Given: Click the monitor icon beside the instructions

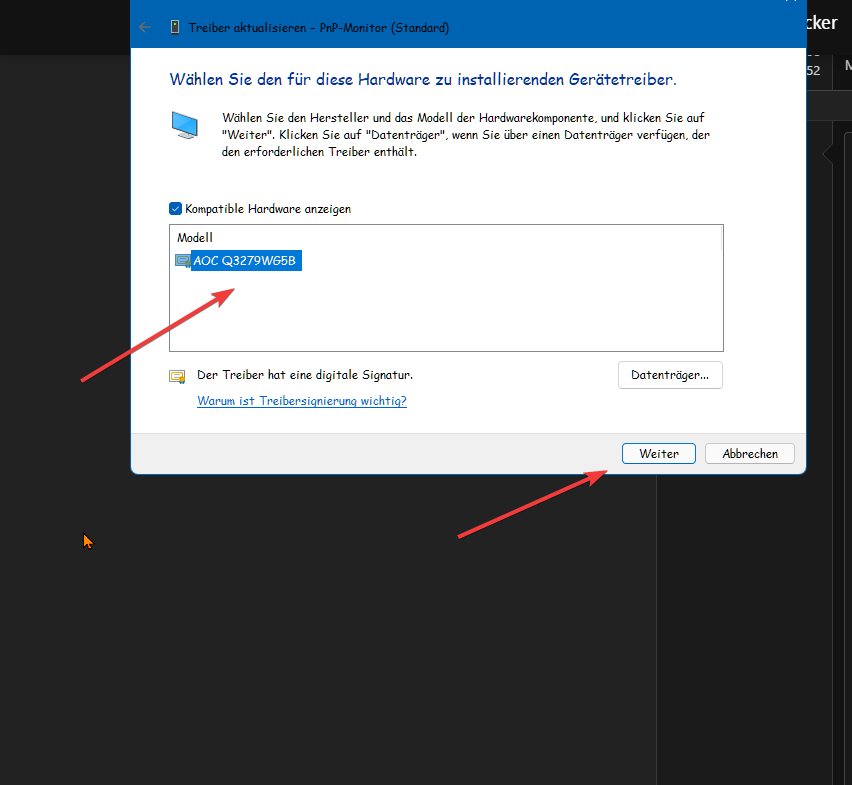Looking at the screenshot, I should (x=185, y=125).
